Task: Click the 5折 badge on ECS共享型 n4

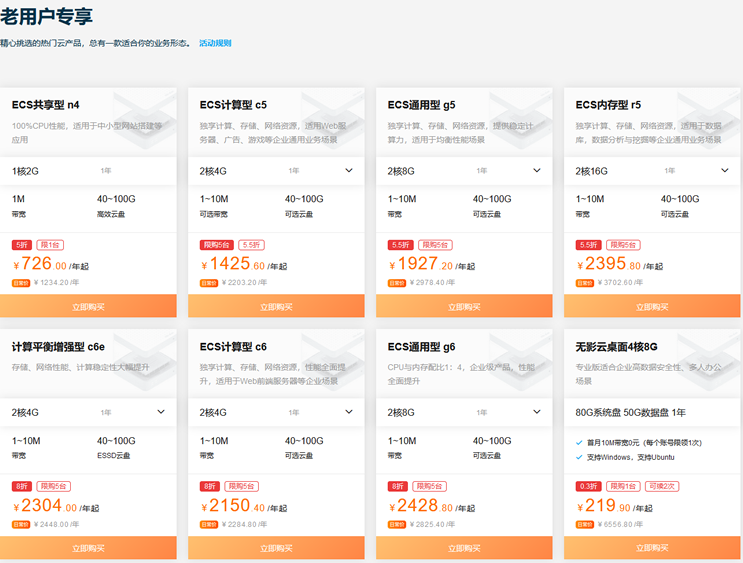Action: tap(22, 245)
